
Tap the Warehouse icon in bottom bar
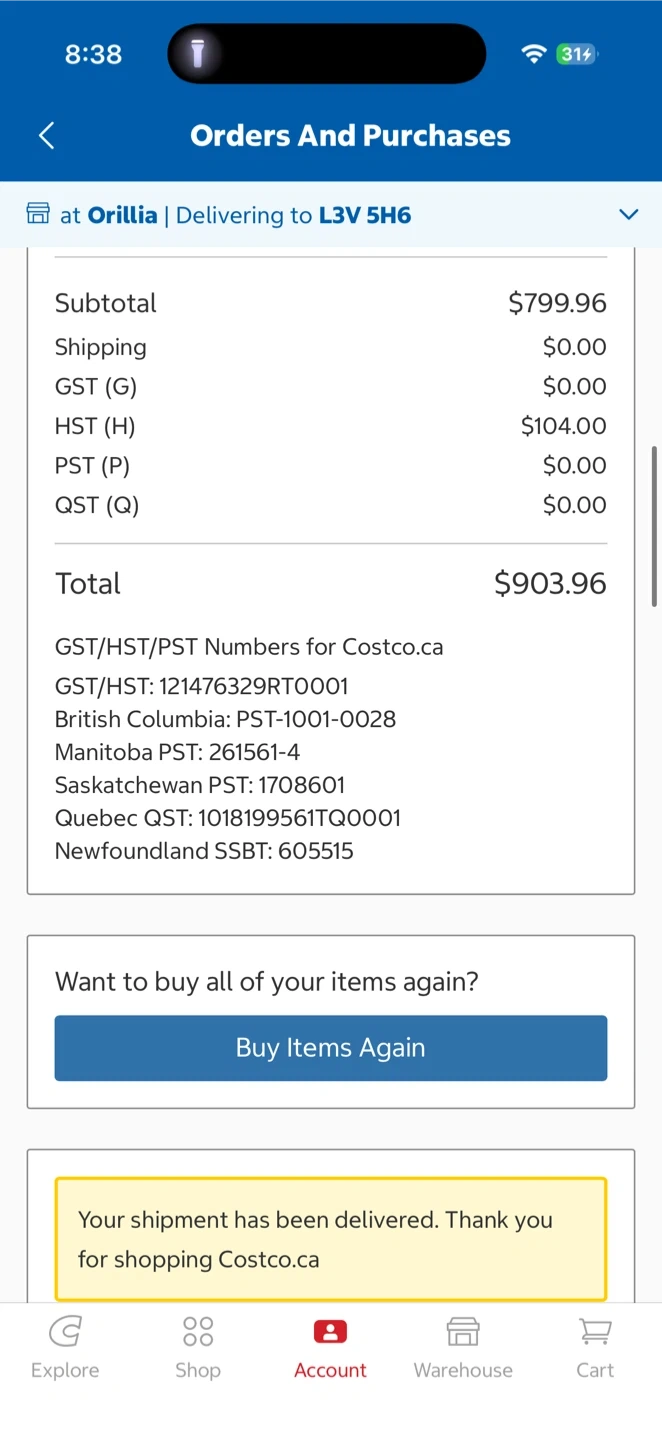coord(463,1333)
